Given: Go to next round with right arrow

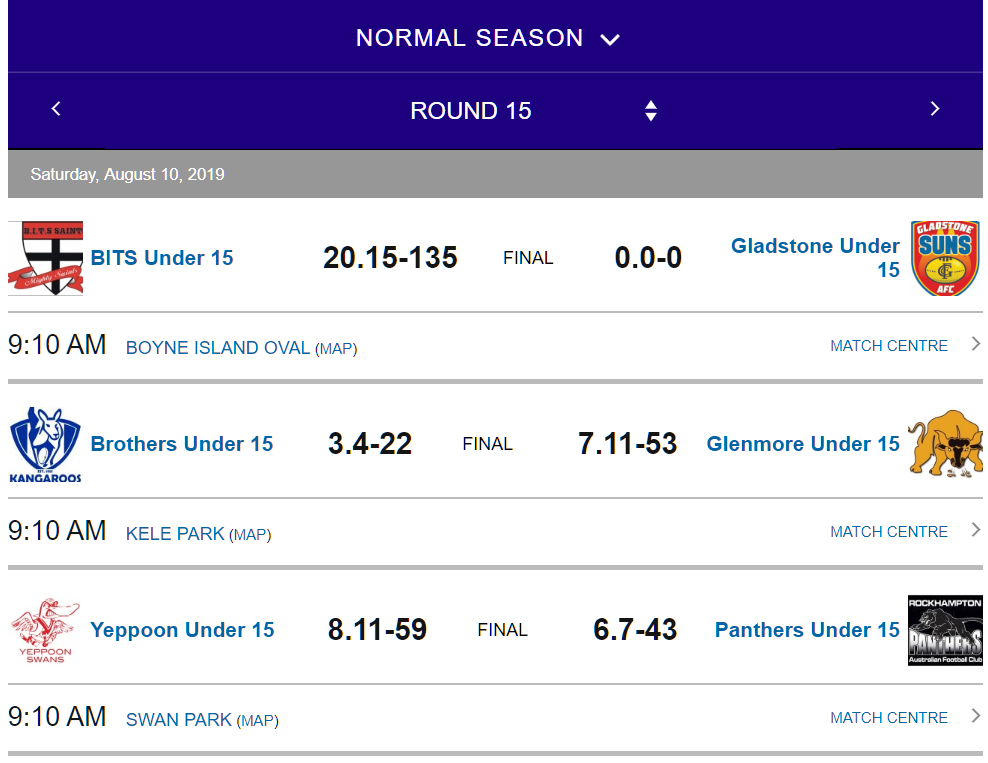Looking at the screenshot, I should tap(934, 109).
